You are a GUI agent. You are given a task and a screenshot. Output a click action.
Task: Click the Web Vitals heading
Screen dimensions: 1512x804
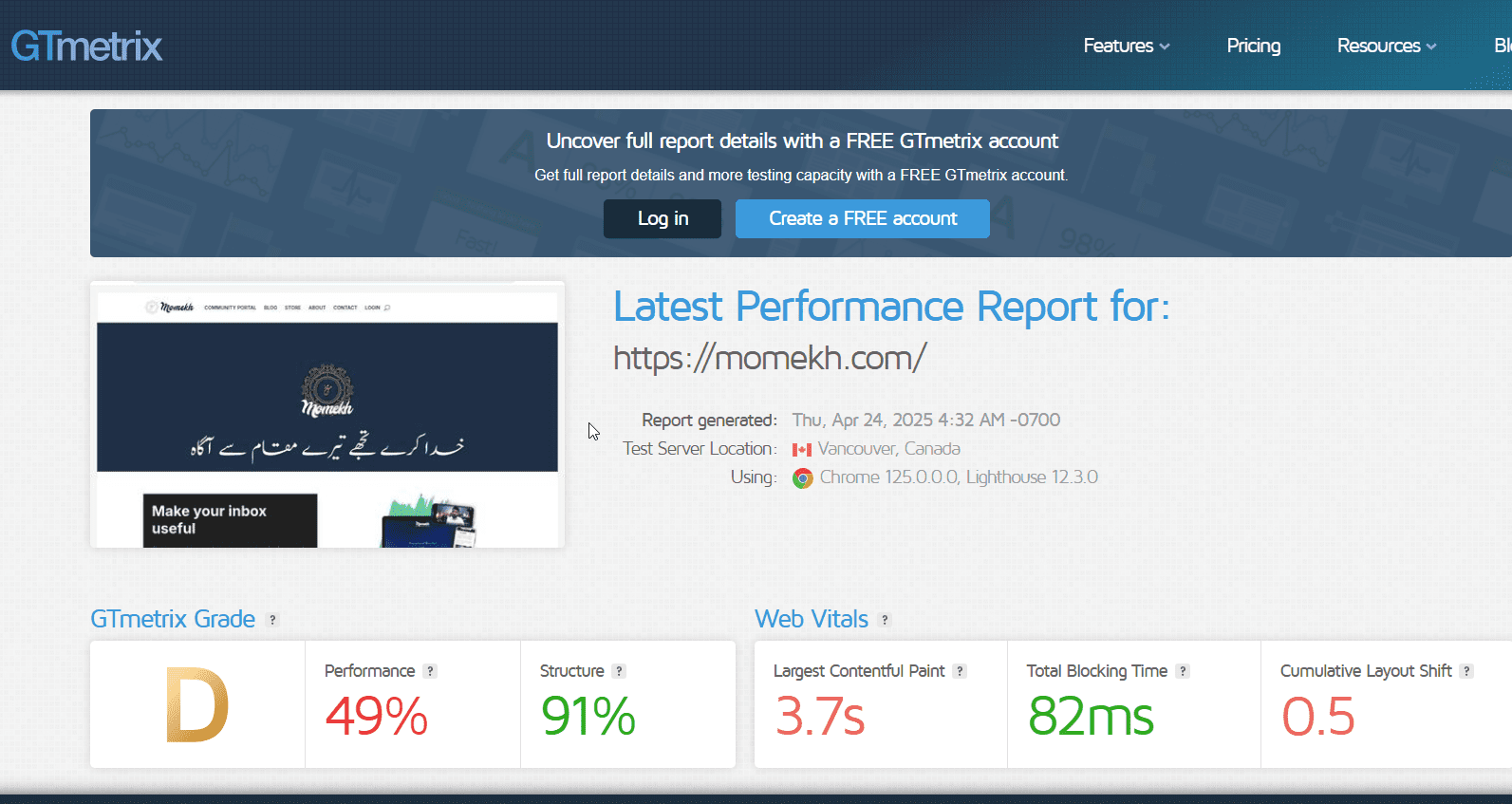click(x=812, y=619)
